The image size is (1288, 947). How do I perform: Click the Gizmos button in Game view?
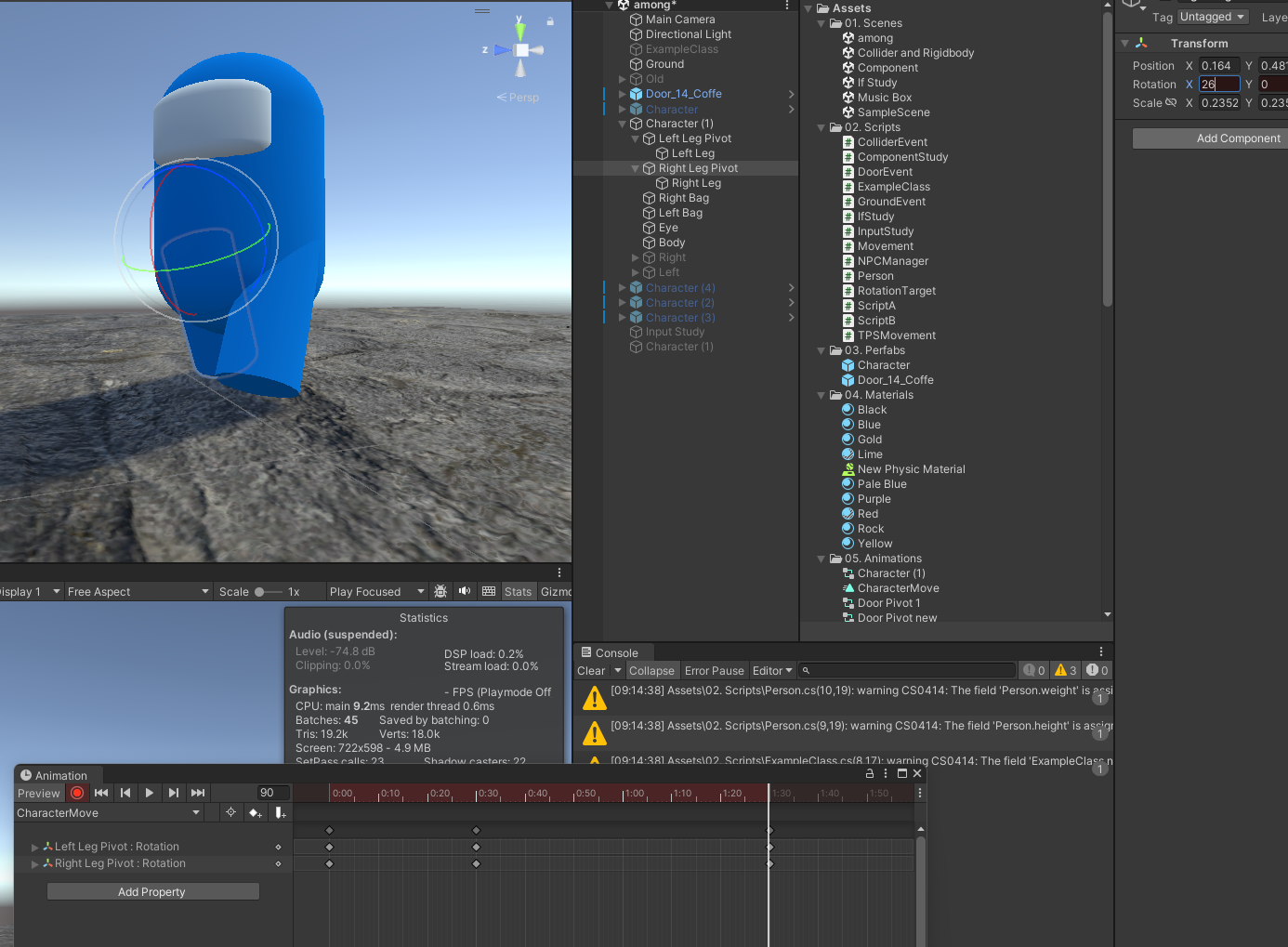pyautogui.click(x=556, y=591)
